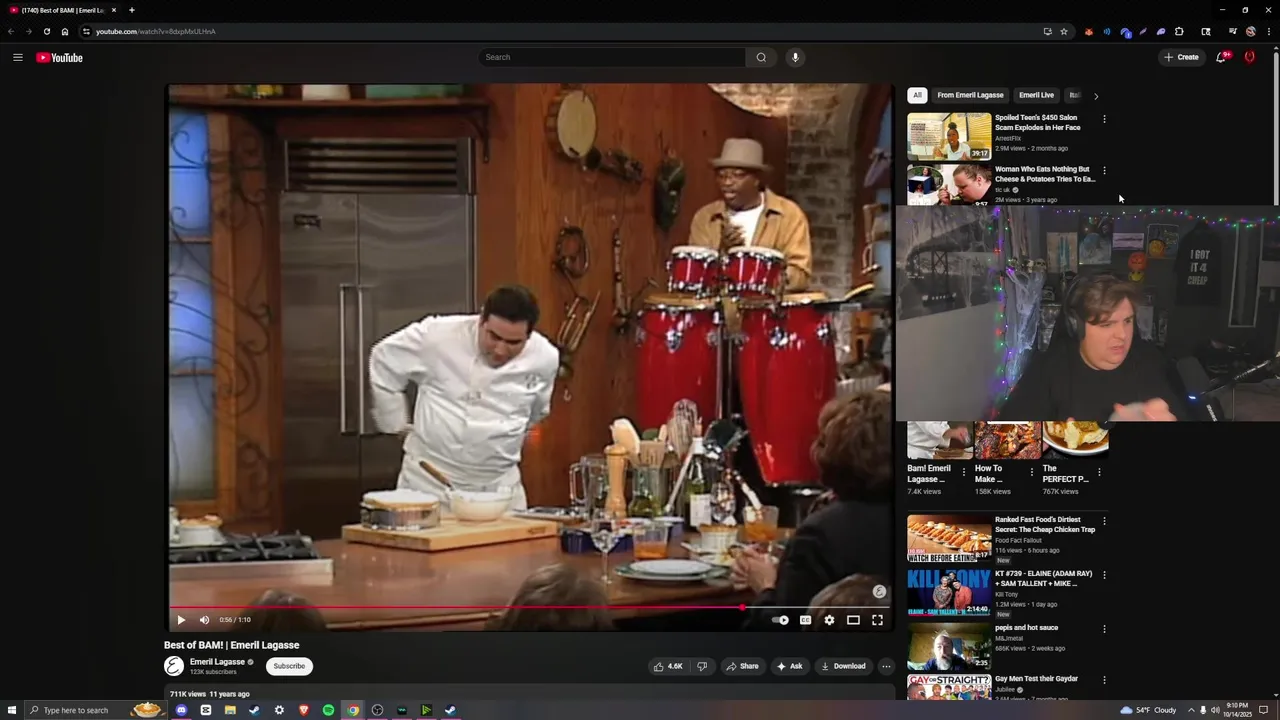Open options for KT #739 Elaine video
The image size is (1280, 720).
(x=1104, y=575)
